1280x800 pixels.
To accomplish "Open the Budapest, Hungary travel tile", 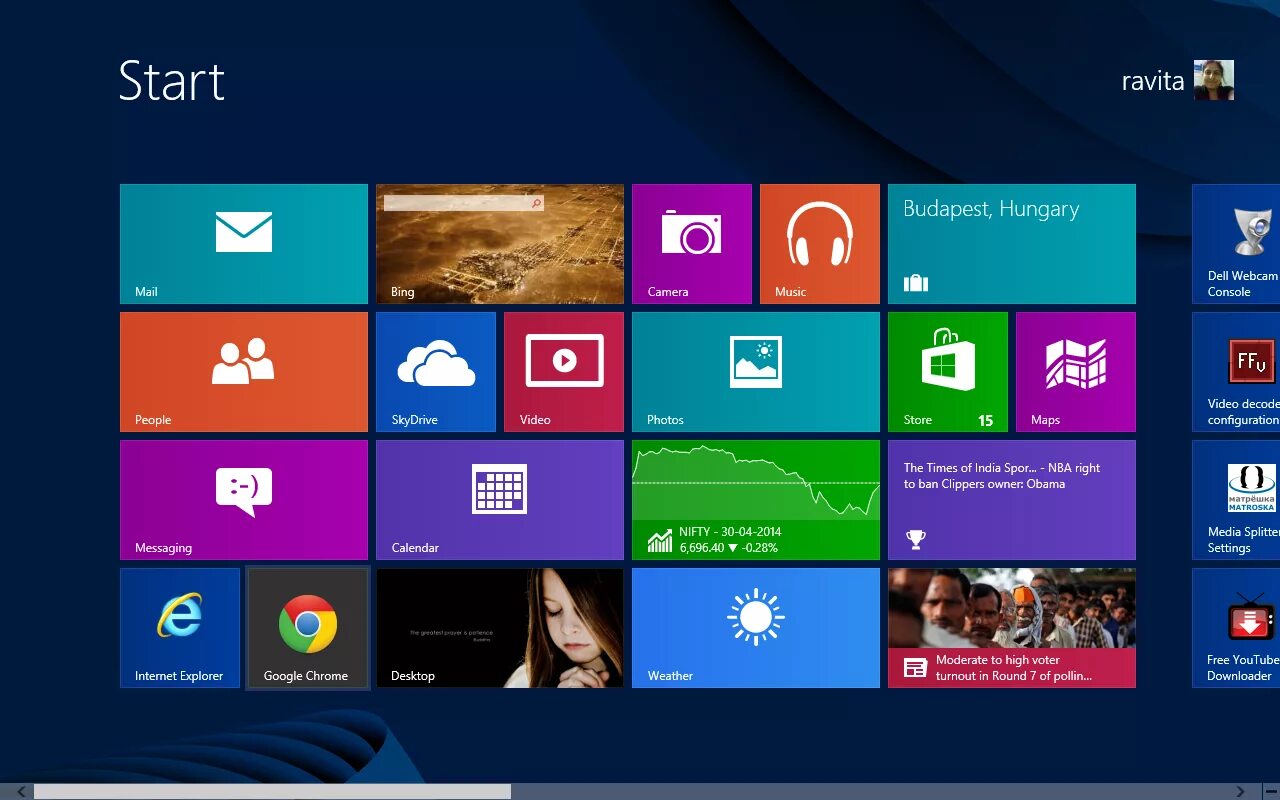I will tap(1012, 244).
